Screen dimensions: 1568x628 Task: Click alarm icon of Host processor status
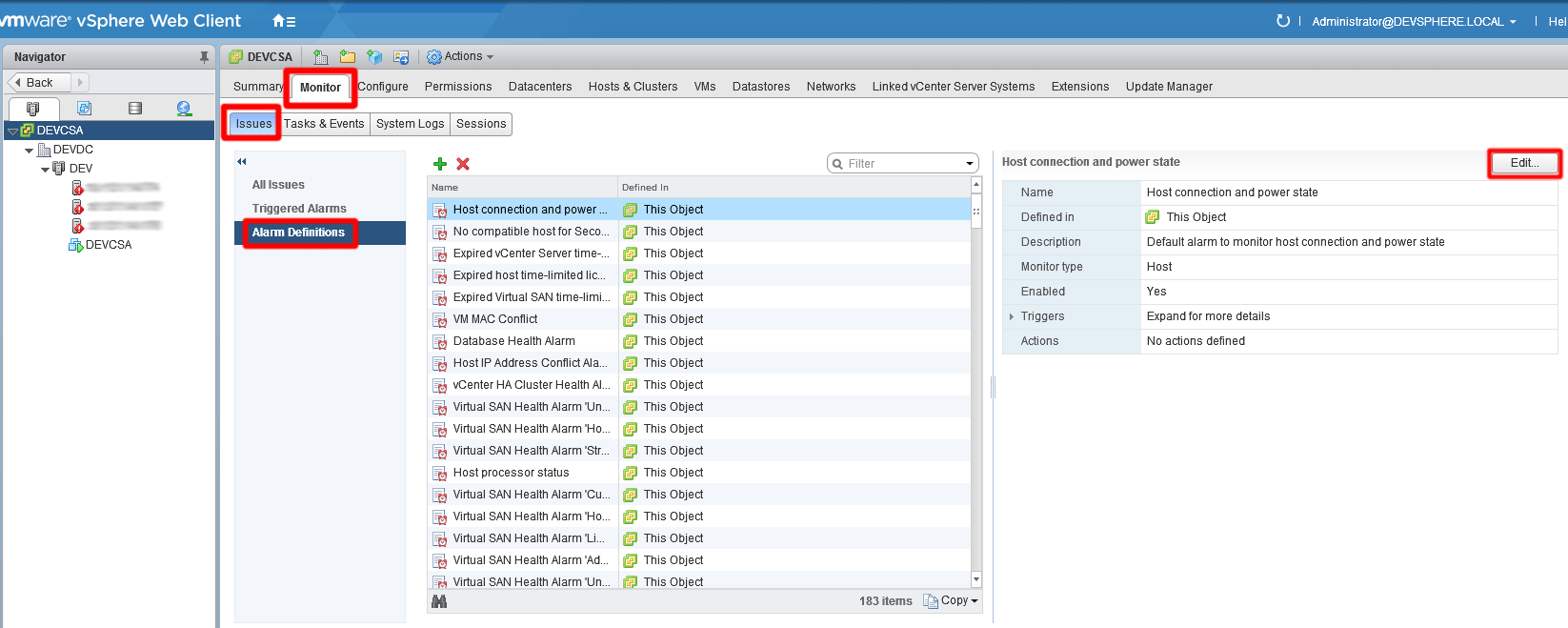click(440, 473)
